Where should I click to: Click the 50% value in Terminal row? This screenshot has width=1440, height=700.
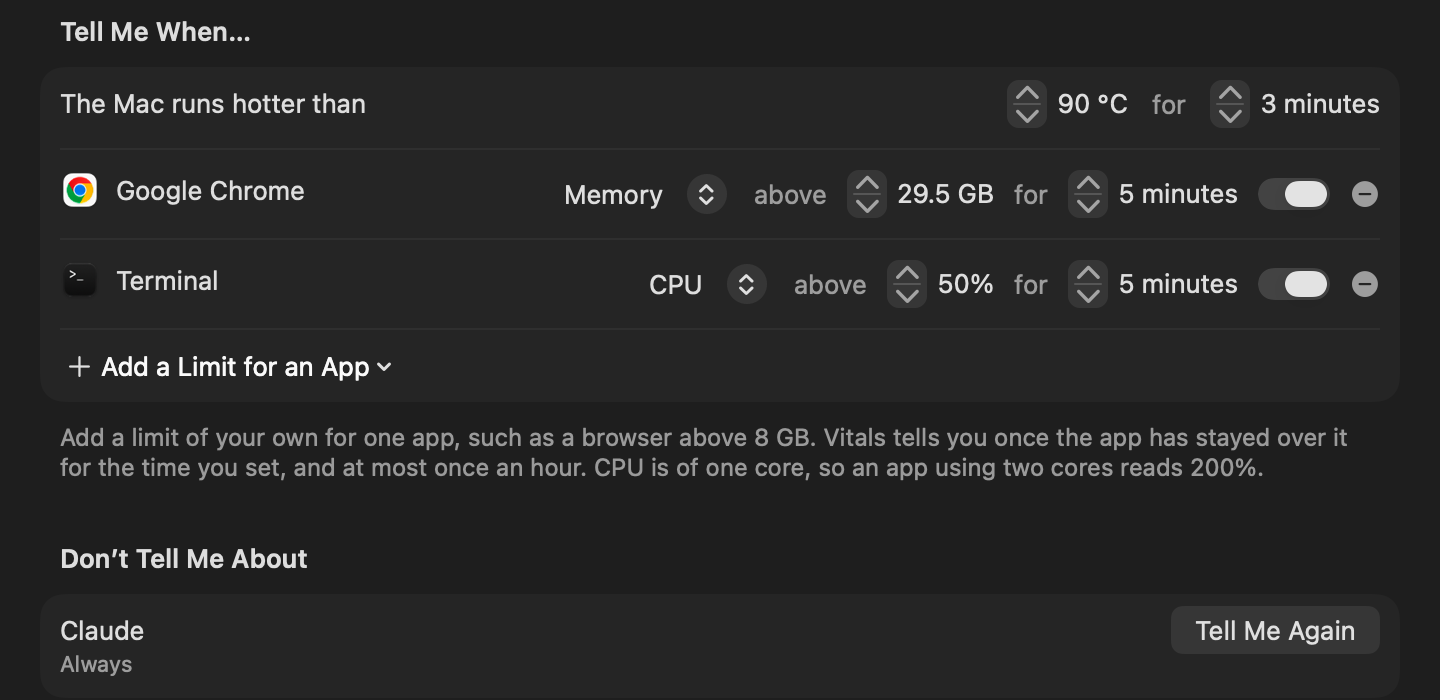[x=966, y=284]
